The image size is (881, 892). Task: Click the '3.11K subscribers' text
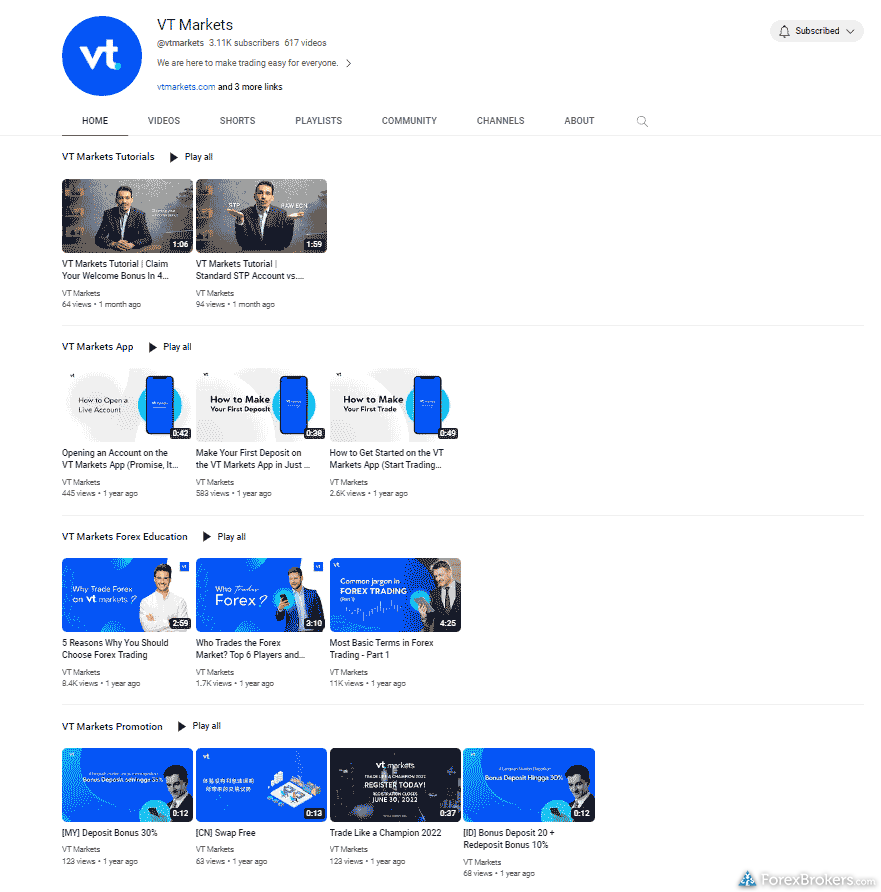244,43
